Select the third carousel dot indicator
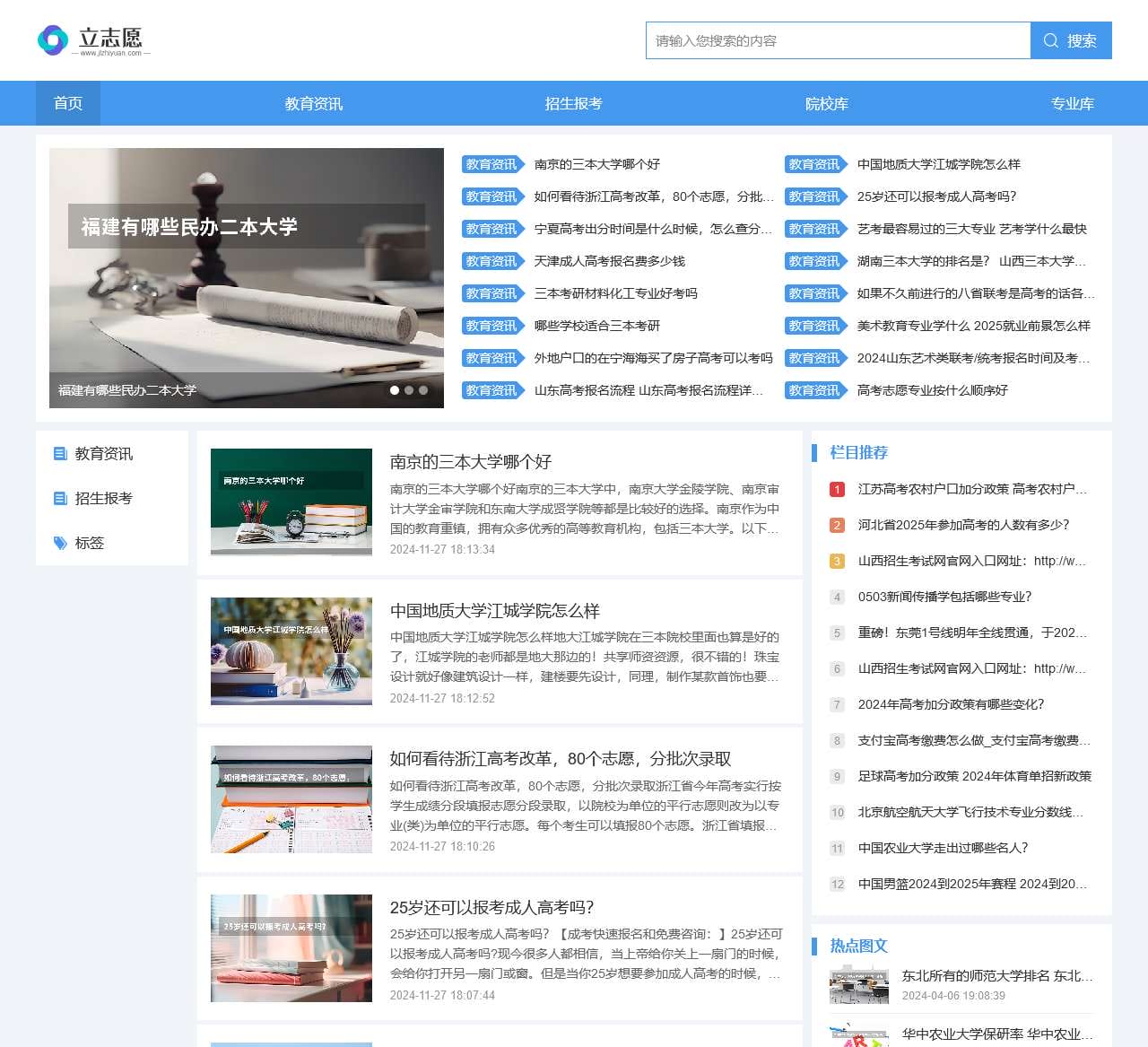1148x1047 pixels. tap(423, 390)
